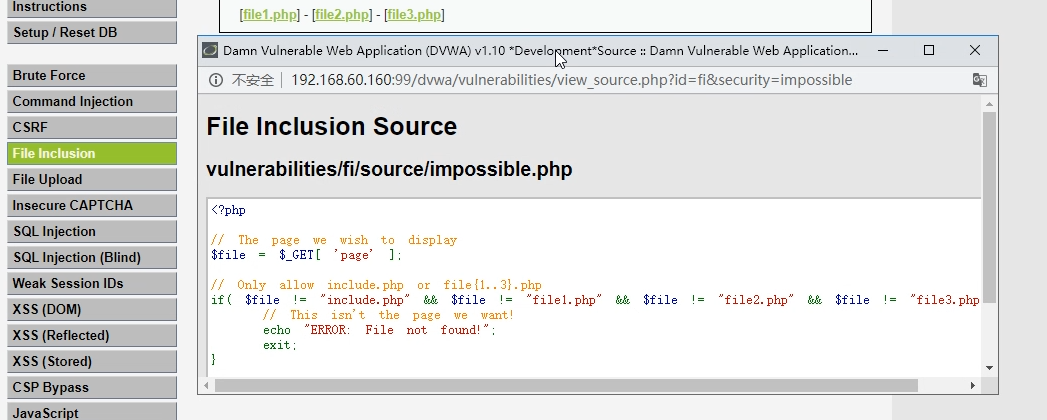Close the File Inclusion Source popup
The image size is (1047, 420).
click(975, 50)
